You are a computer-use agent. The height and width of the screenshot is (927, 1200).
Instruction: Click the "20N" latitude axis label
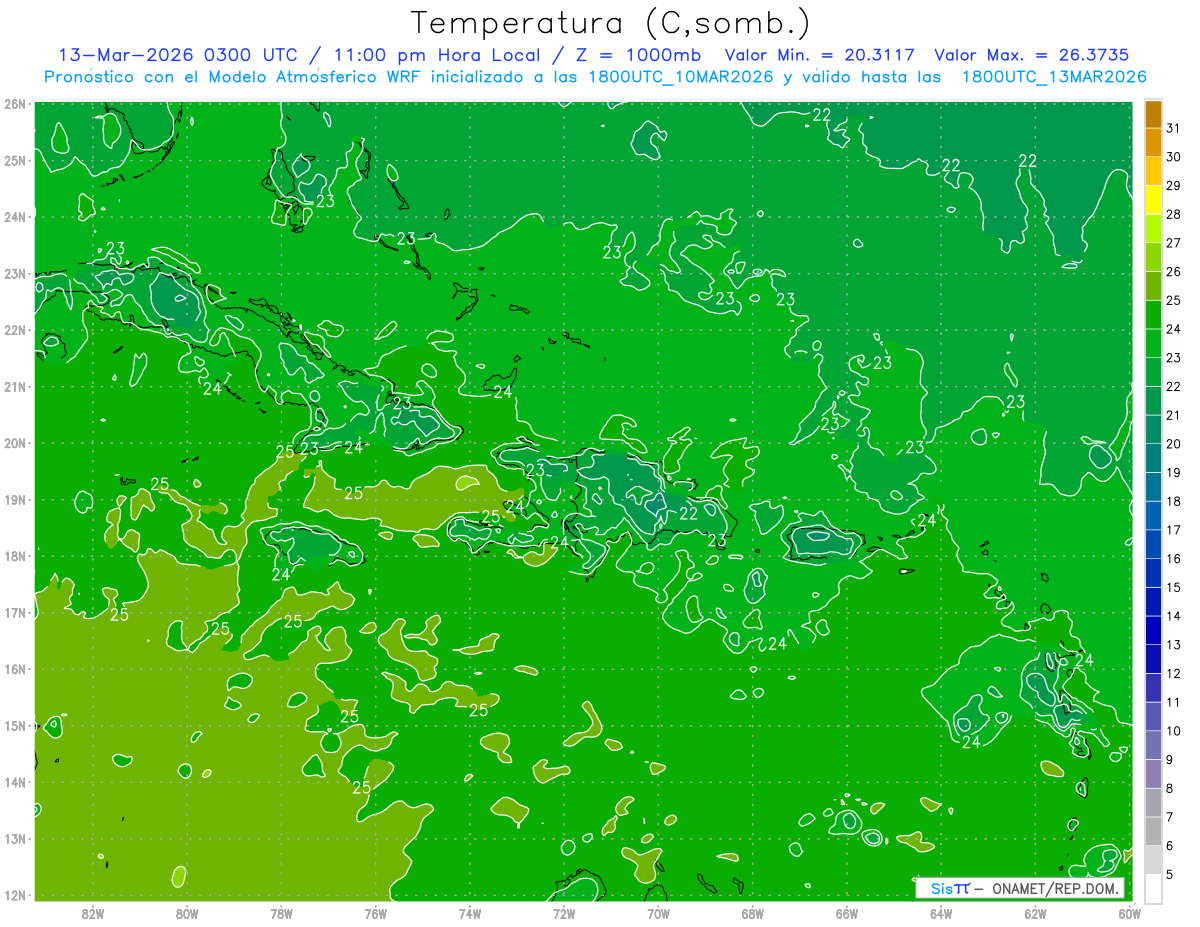click(x=16, y=443)
